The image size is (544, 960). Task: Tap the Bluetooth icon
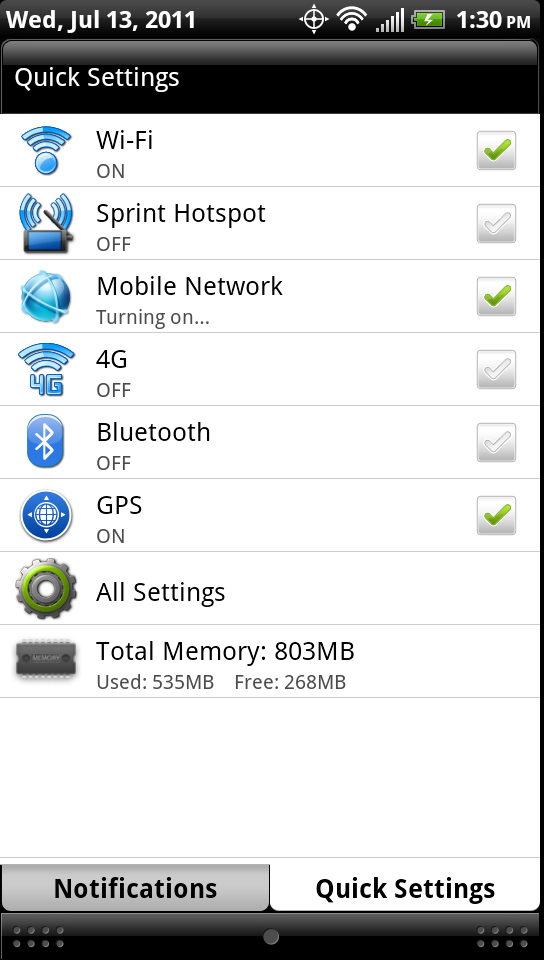point(45,442)
